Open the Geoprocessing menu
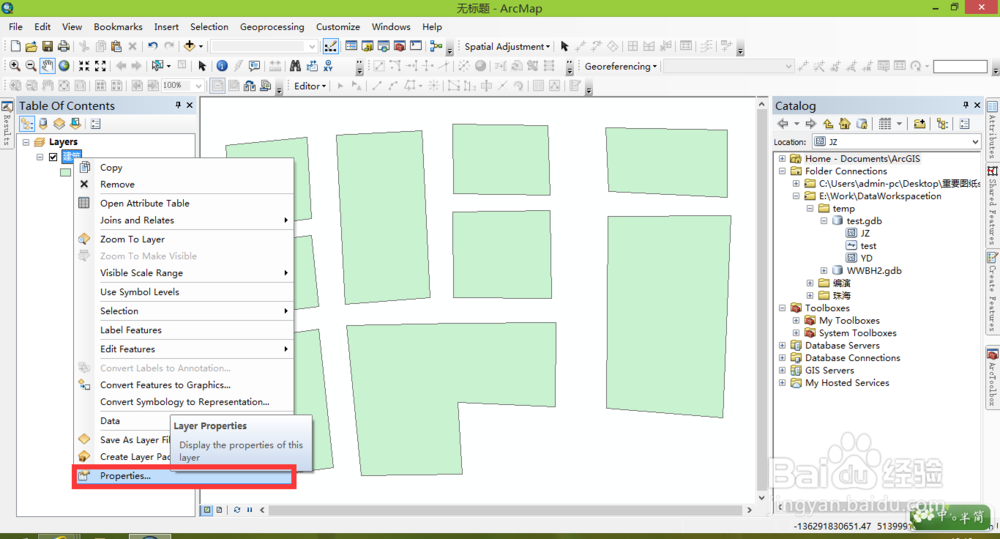 (x=272, y=27)
